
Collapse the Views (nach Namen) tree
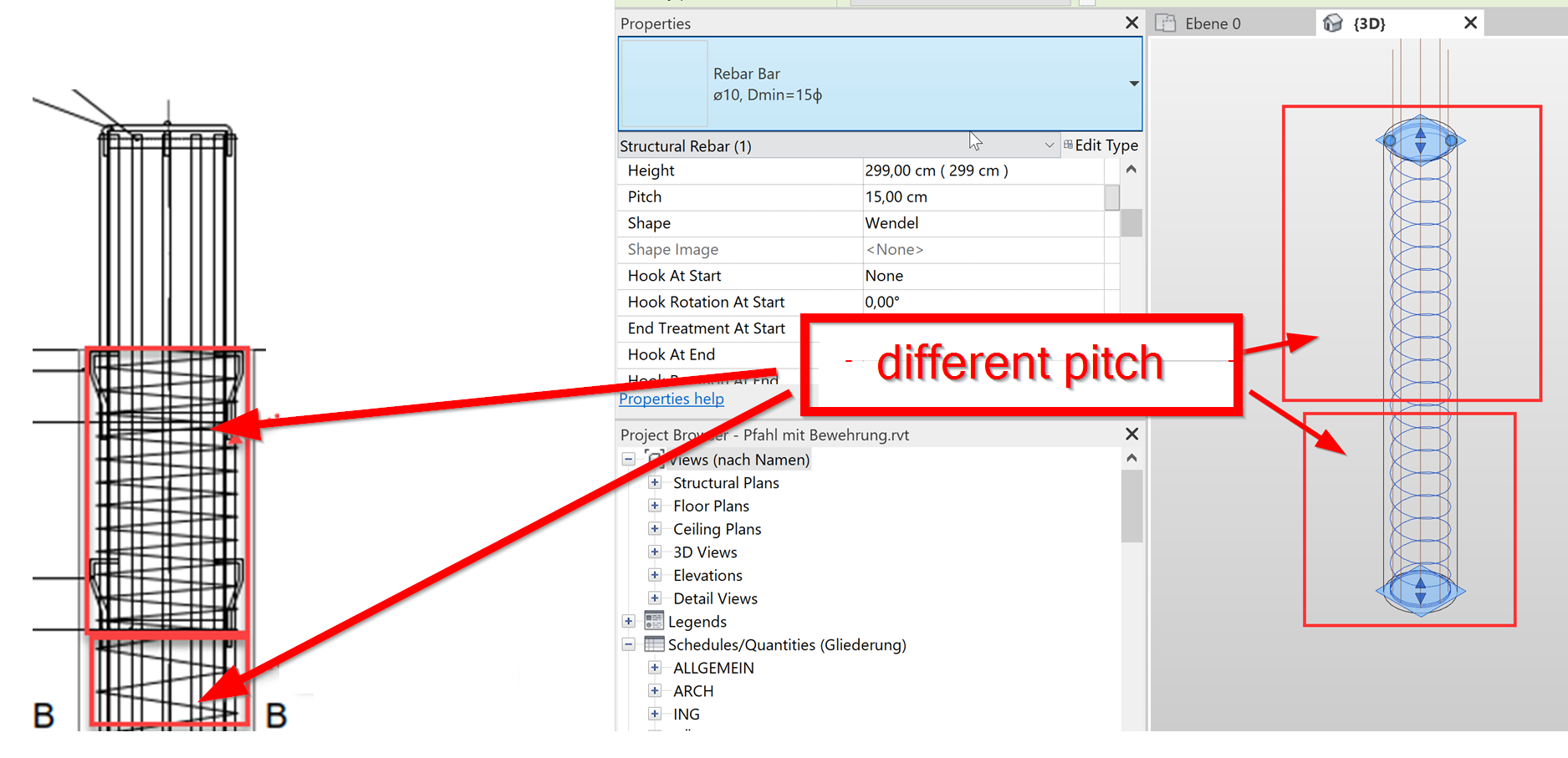tap(629, 459)
